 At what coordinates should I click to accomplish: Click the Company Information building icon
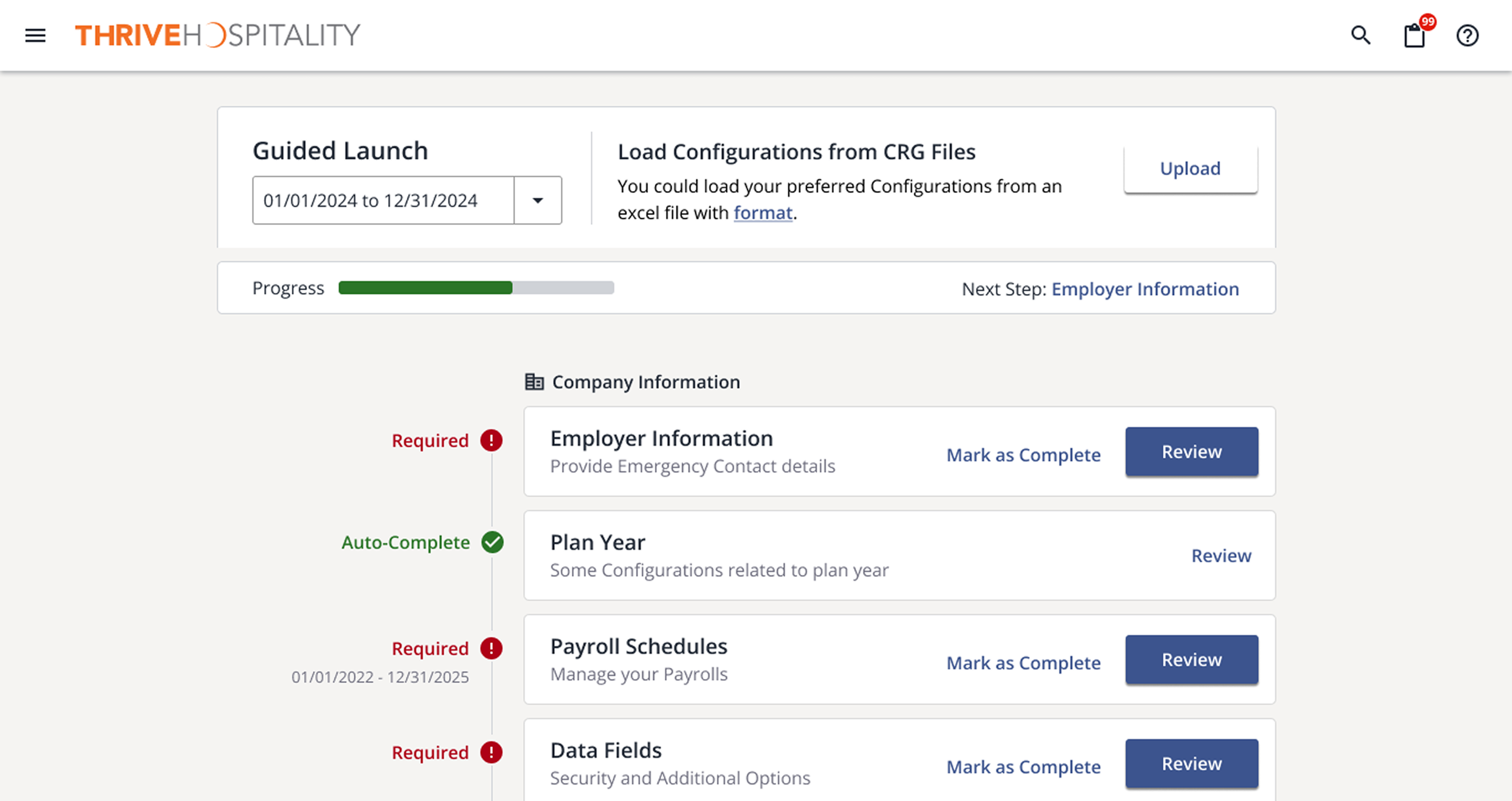tap(534, 382)
